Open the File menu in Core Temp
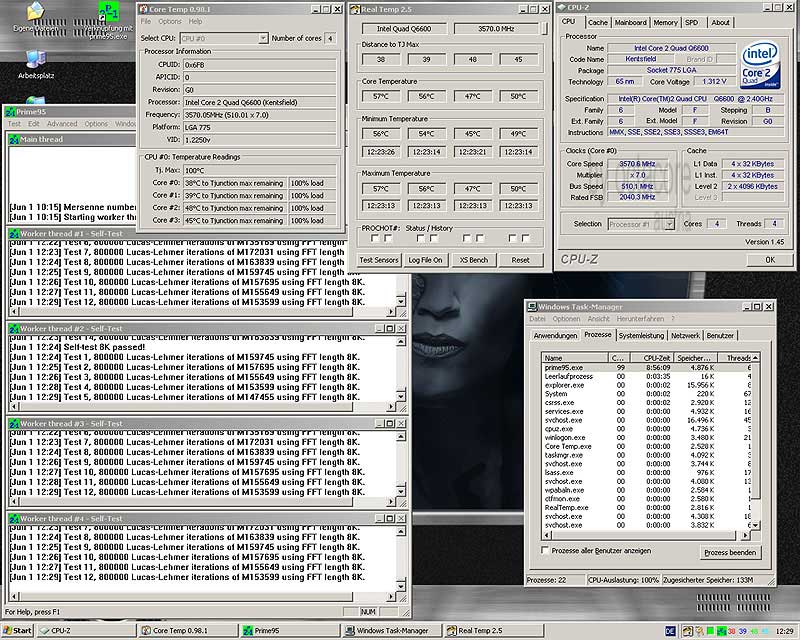 (x=145, y=21)
